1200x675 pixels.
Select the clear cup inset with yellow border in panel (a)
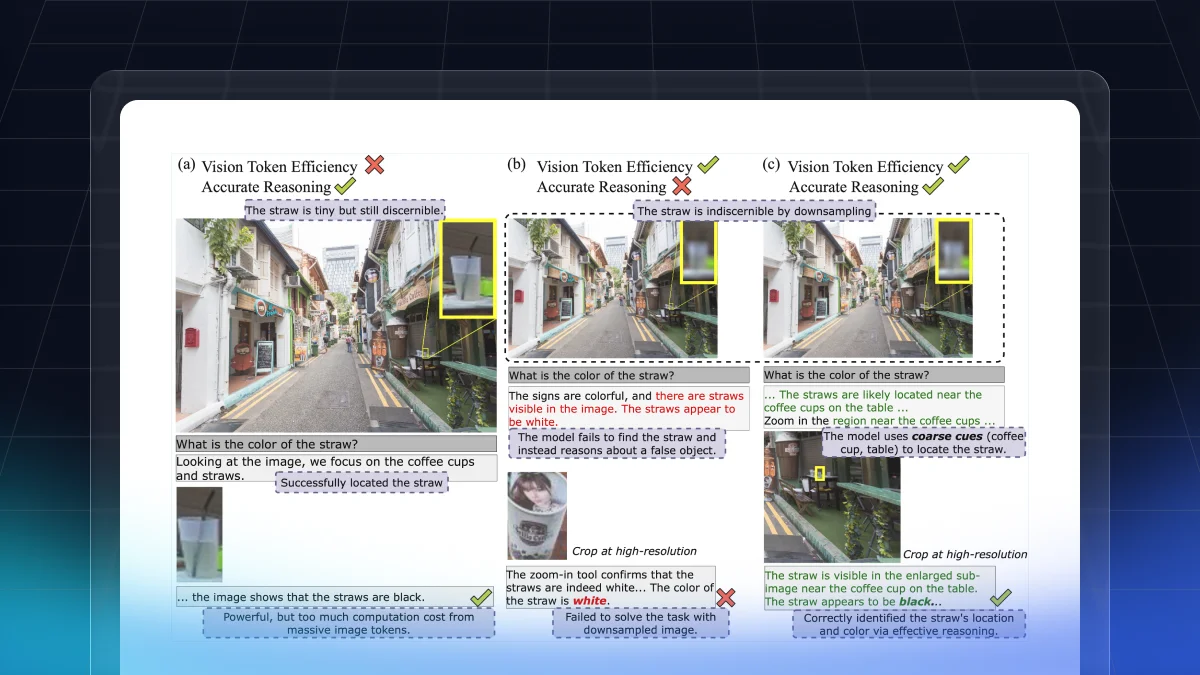pos(467,270)
